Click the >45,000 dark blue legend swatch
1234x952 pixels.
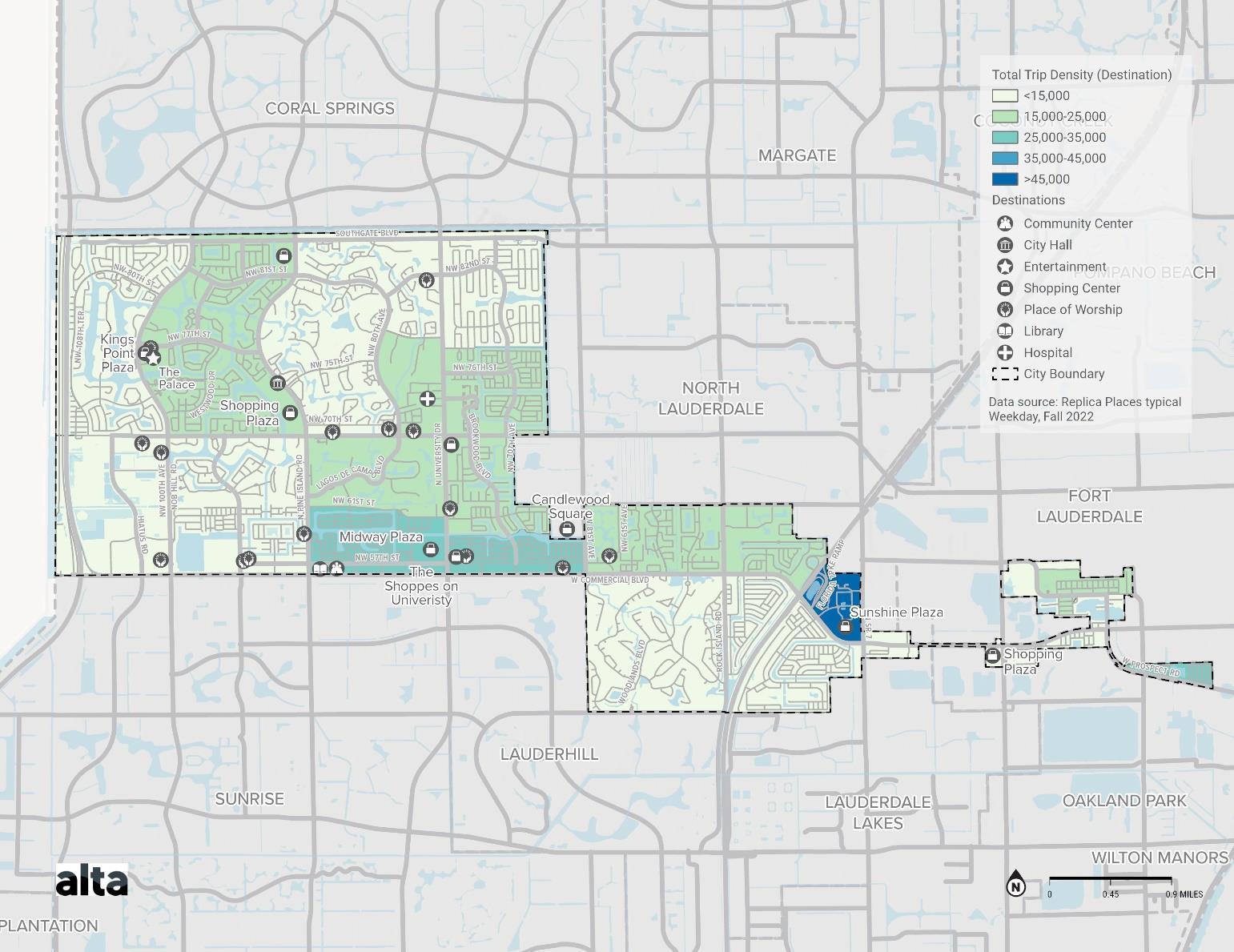click(x=1005, y=179)
